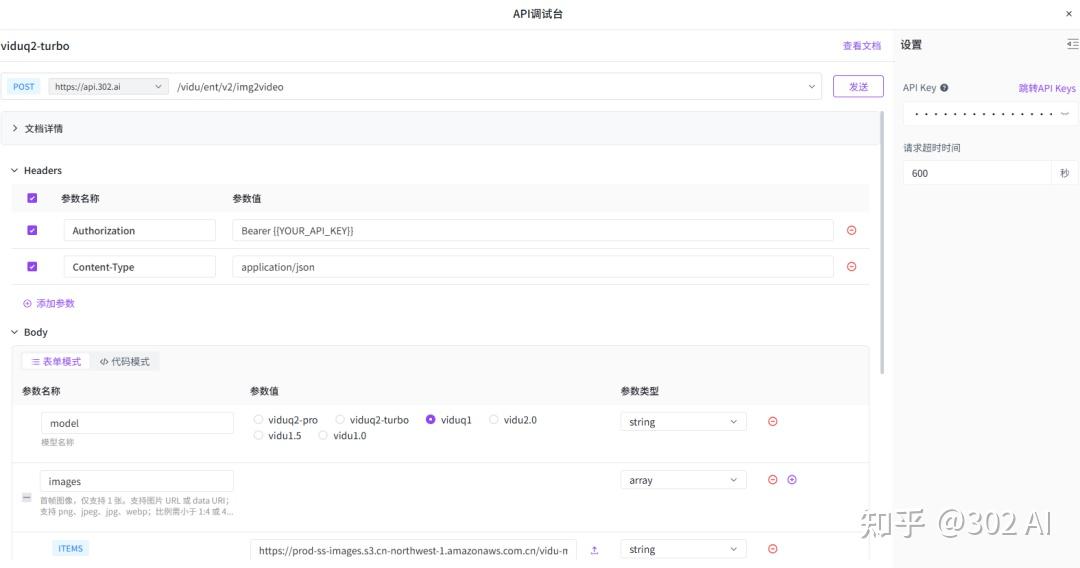Click the request timeout input field

click(977, 173)
